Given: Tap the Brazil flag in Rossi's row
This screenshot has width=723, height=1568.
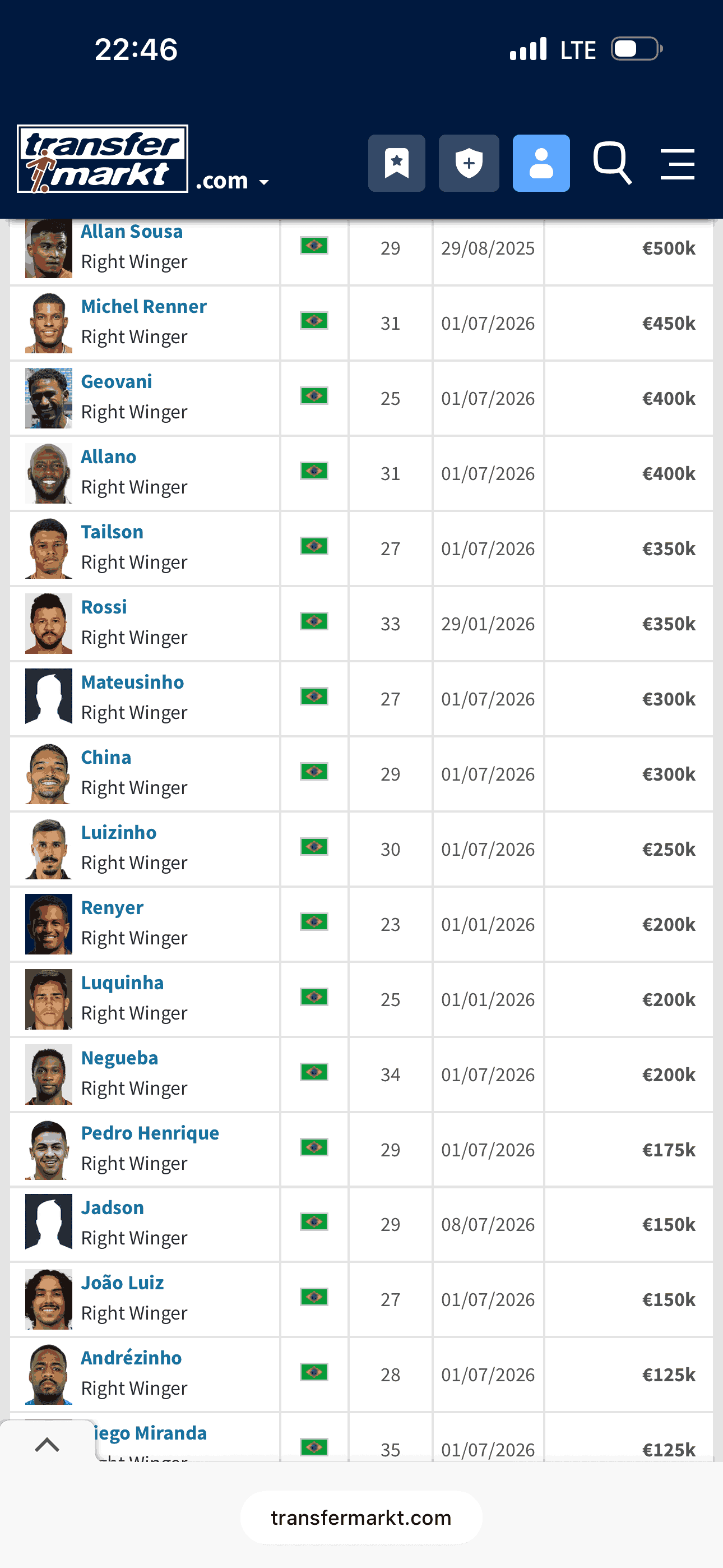Looking at the screenshot, I should click(x=314, y=621).
